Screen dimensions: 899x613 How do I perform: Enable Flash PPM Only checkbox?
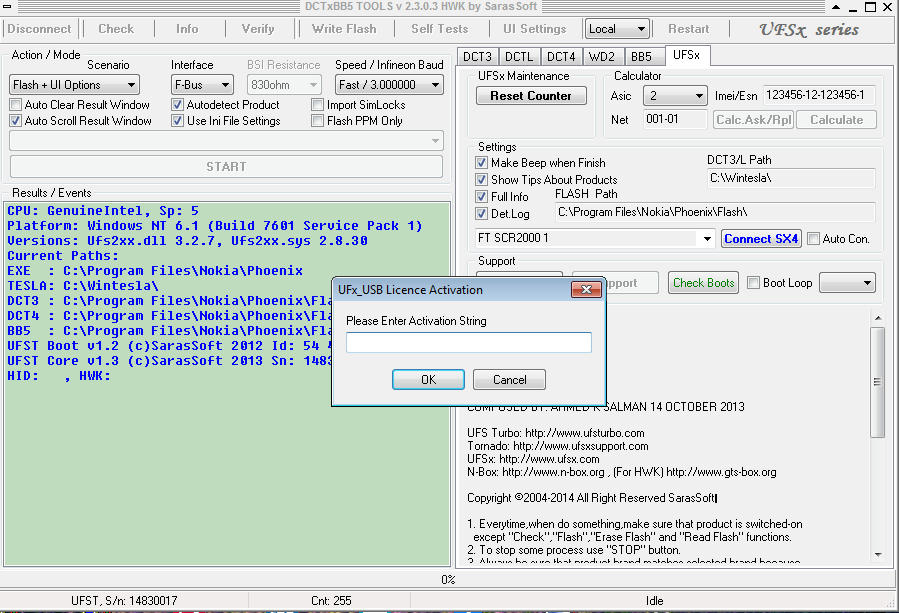(317, 121)
